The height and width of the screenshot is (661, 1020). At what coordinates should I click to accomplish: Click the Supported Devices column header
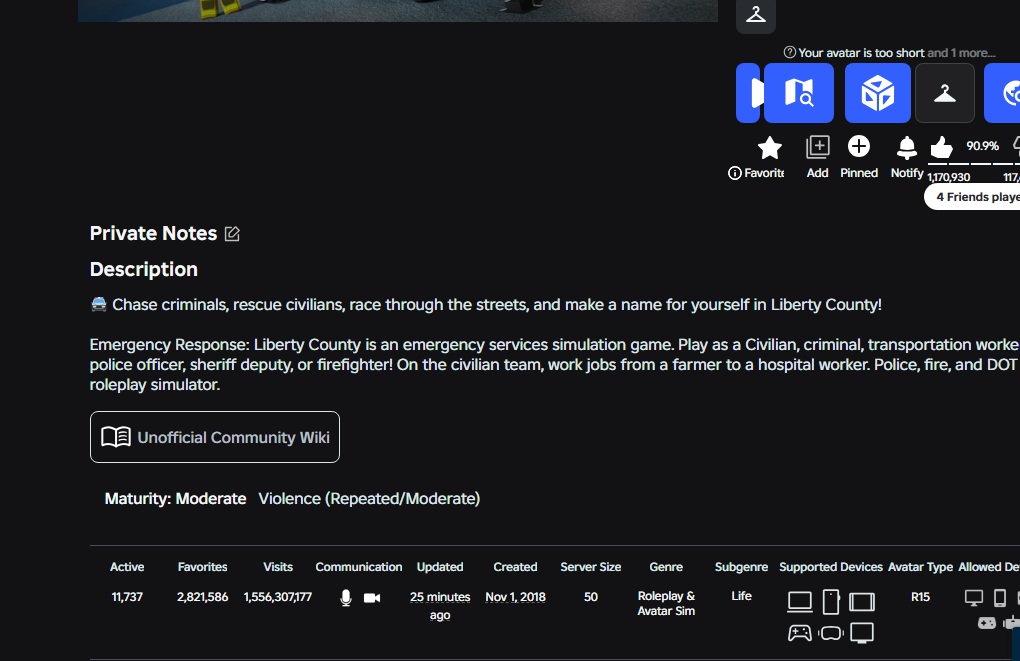(831, 567)
